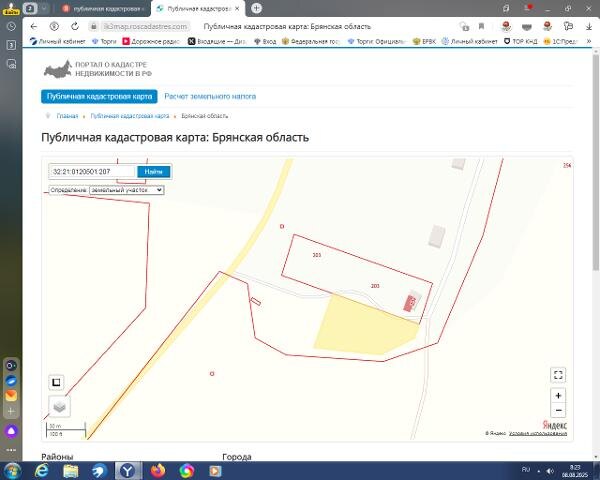This screenshot has height=480, width=600.
Task: Expand the земельный участок type dropdown
Action: click(x=127, y=190)
